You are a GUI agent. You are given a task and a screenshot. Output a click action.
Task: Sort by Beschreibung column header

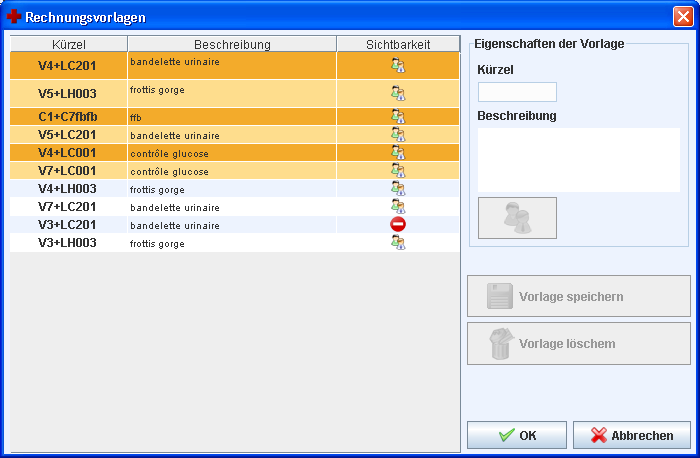click(x=232, y=44)
